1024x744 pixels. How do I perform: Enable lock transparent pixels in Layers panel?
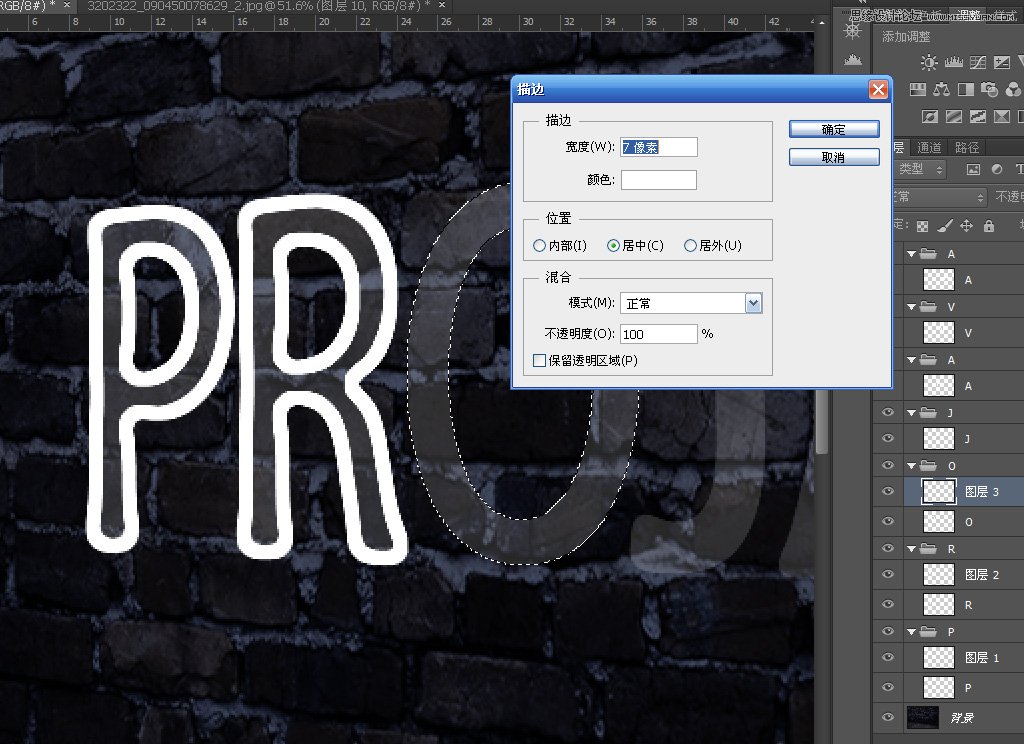[923, 226]
